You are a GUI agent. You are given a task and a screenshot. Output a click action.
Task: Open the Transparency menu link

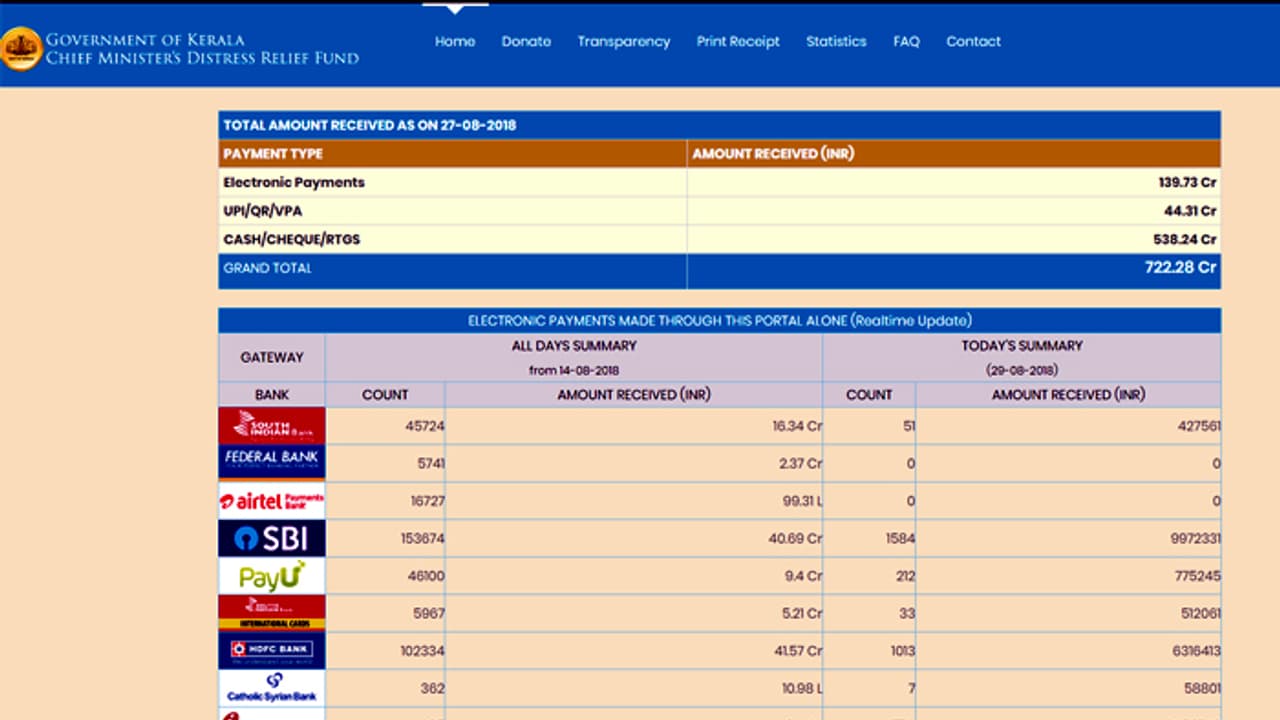623,41
